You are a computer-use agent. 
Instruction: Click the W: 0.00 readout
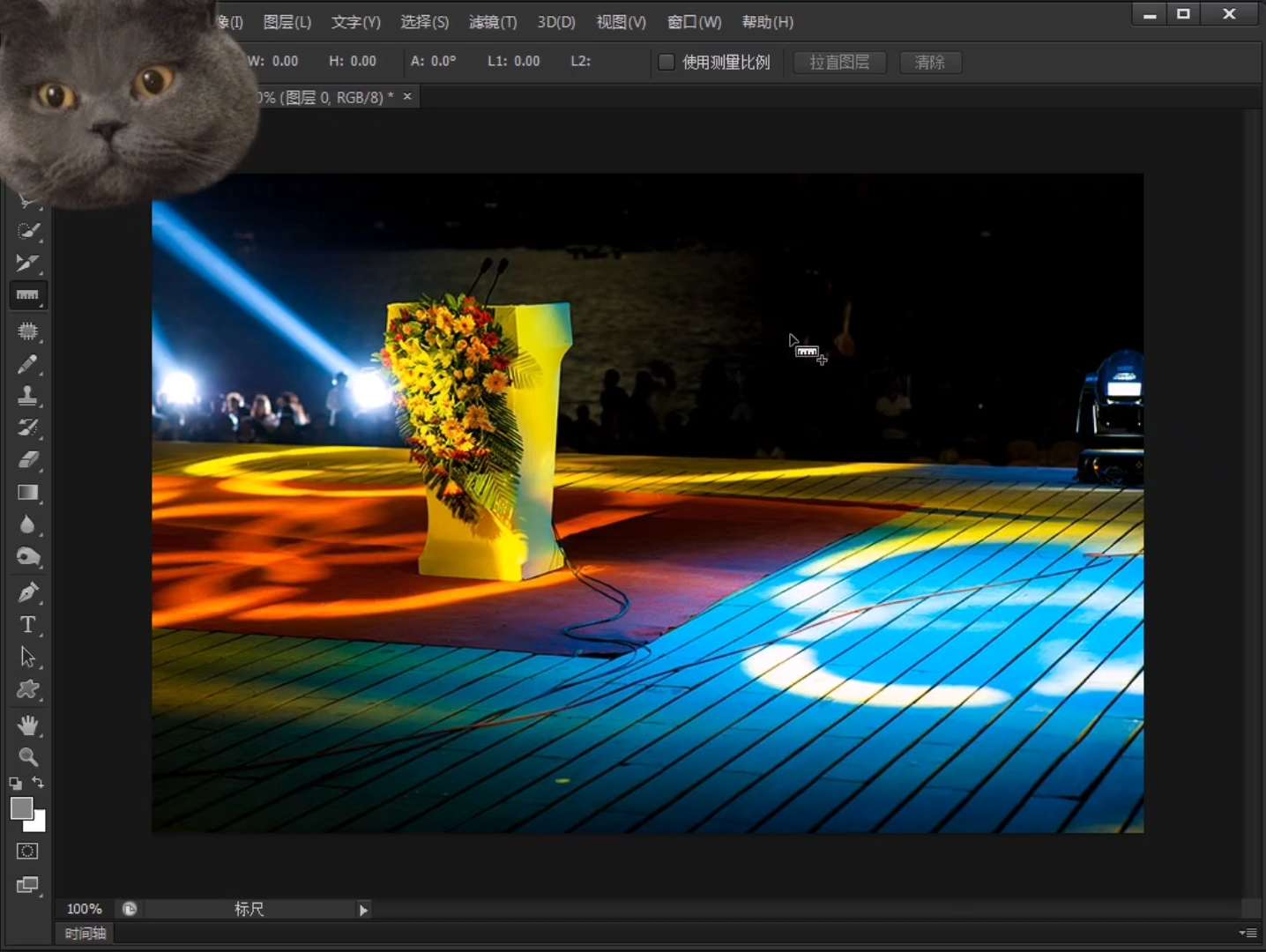tap(272, 61)
